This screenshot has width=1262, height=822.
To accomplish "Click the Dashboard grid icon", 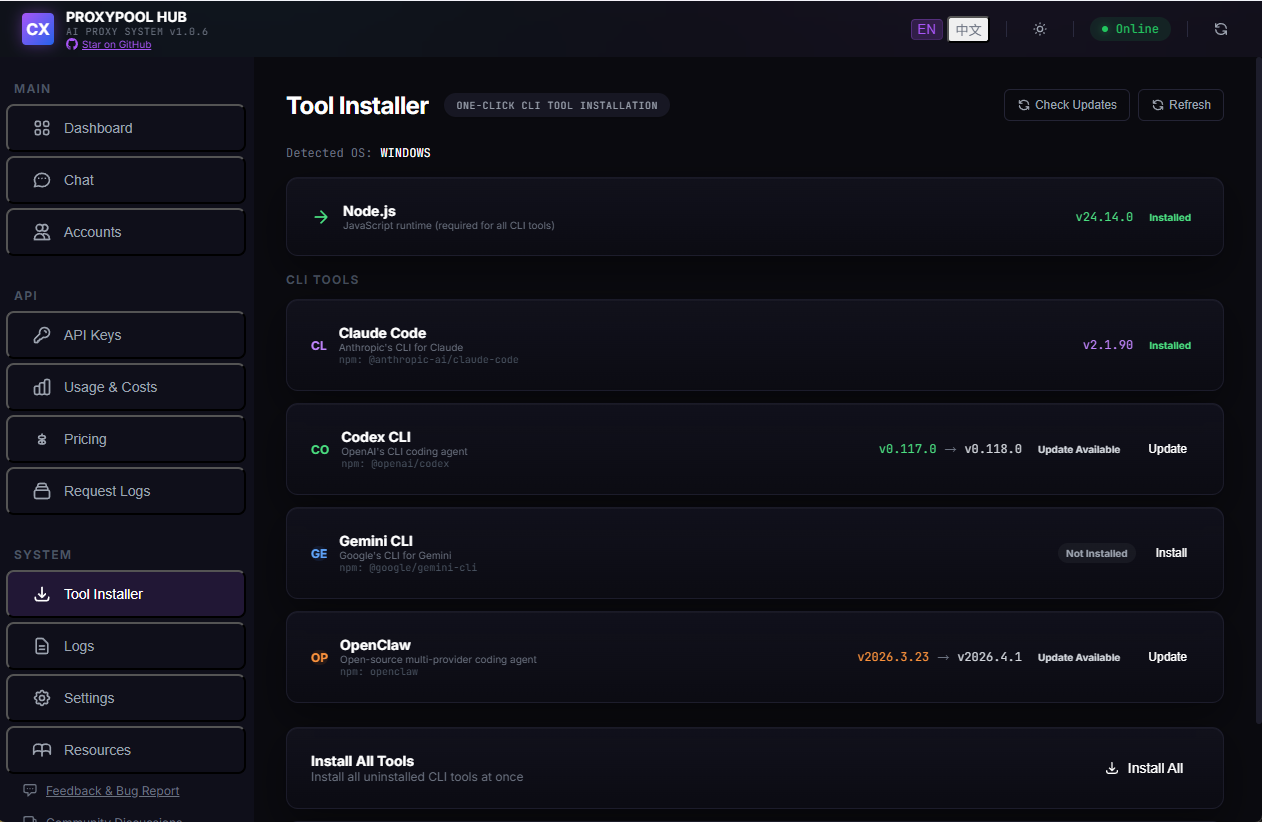I will tap(42, 128).
